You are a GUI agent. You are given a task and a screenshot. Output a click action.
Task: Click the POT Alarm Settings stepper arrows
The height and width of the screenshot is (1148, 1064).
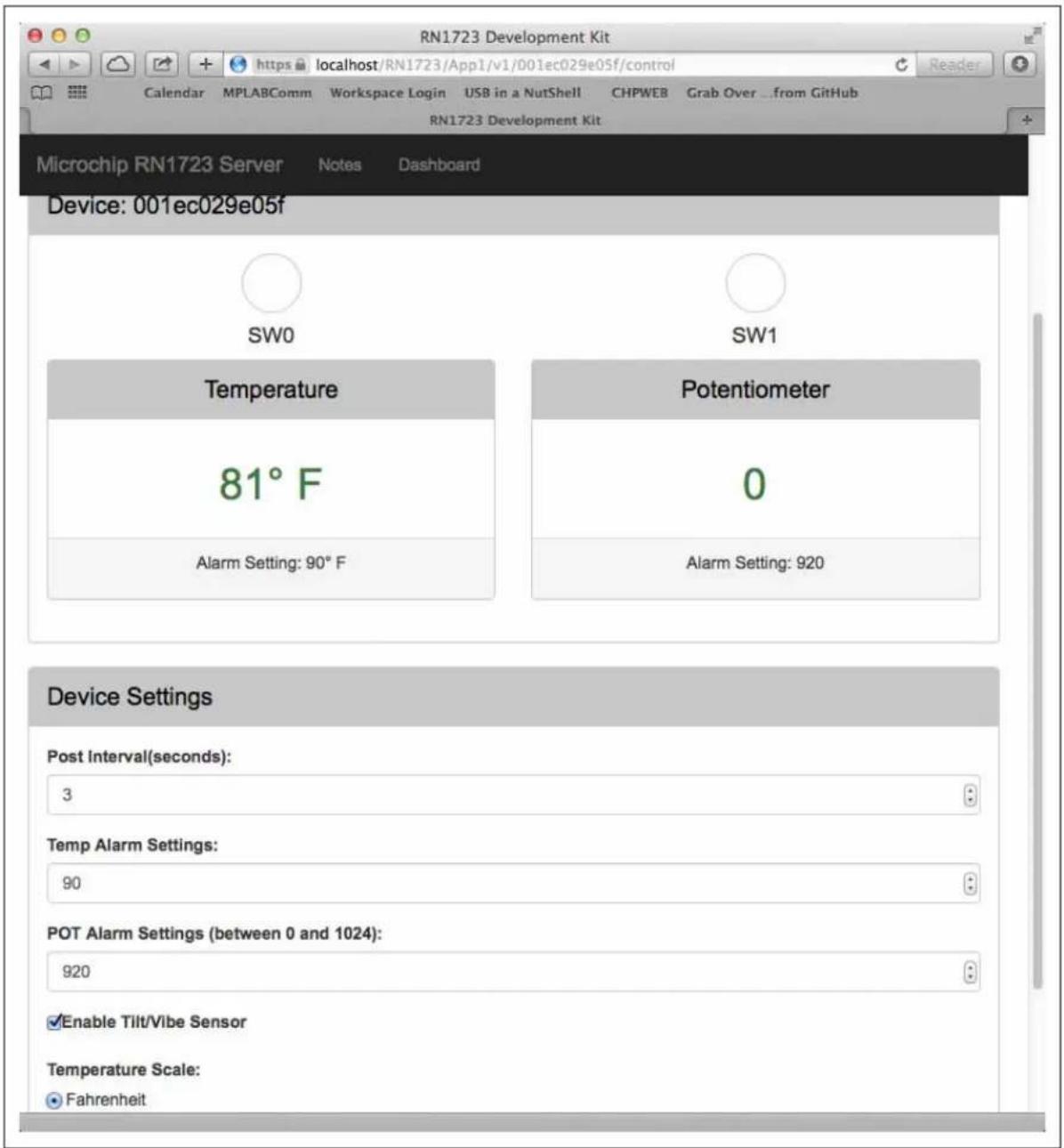(x=970, y=972)
